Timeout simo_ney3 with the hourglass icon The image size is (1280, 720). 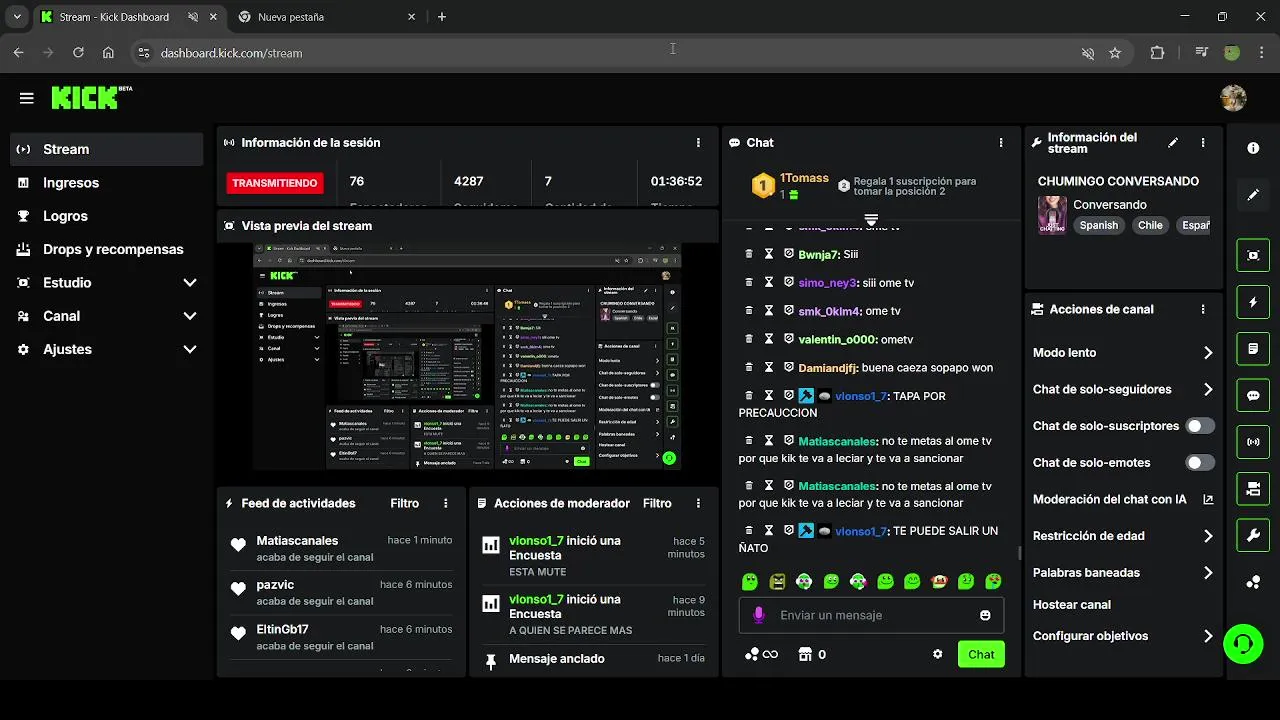click(x=769, y=283)
